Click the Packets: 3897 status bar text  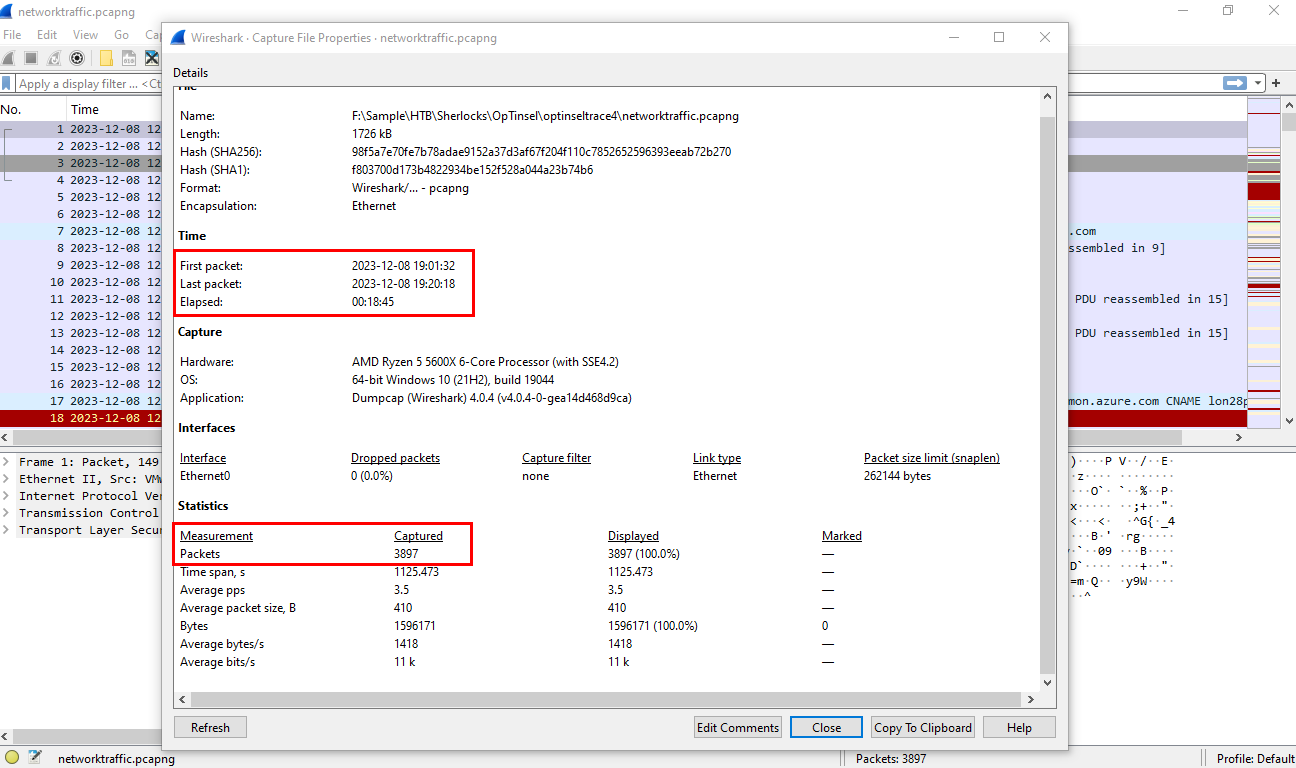coord(891,759)
